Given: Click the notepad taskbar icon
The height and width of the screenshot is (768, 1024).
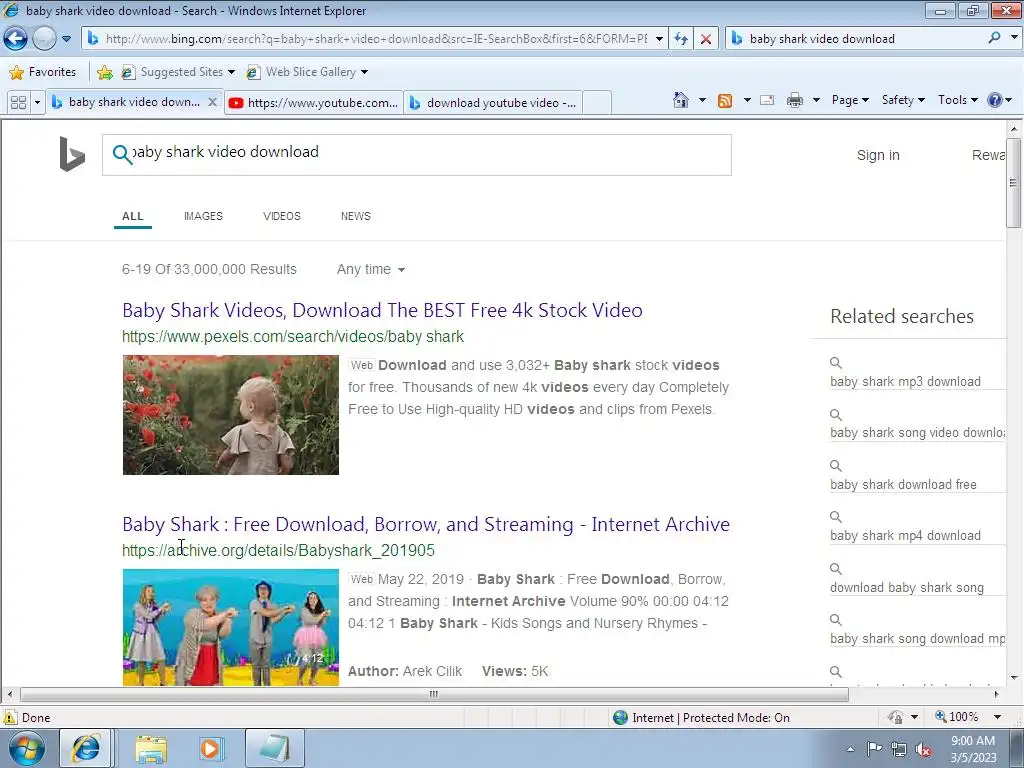Looking at the screenshot, I should [x=274, y=748].
